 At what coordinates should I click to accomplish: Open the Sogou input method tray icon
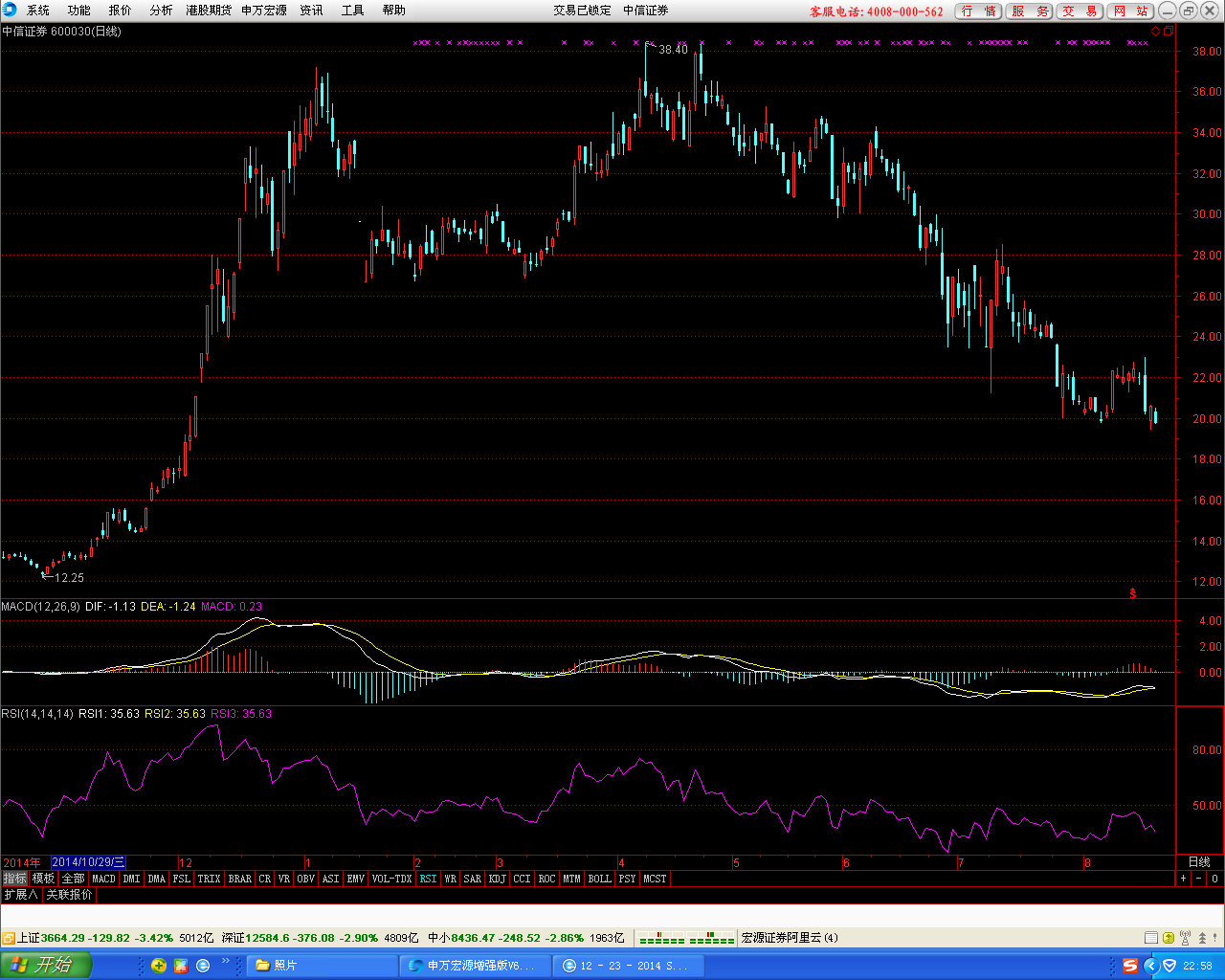pyautogui.click(x=1130, y=966)
